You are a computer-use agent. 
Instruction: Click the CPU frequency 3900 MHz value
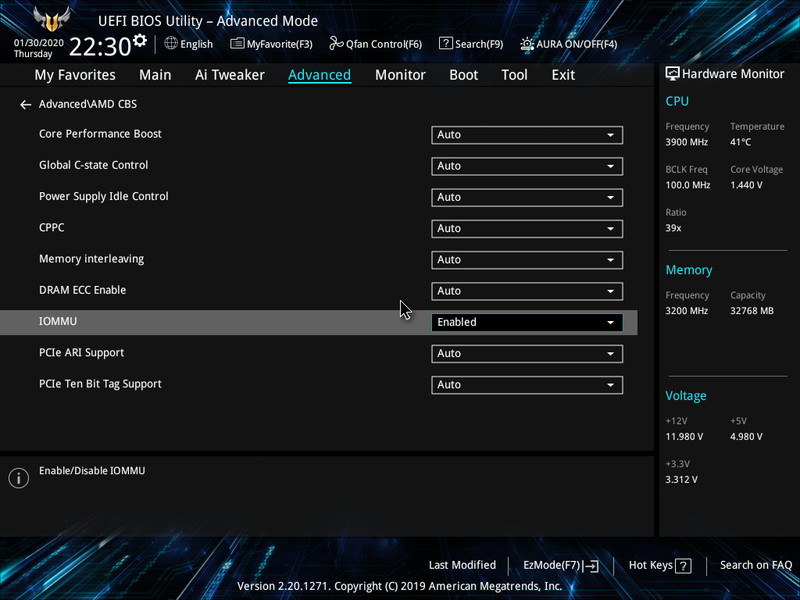pyautogui.click(x=686, y=142)
